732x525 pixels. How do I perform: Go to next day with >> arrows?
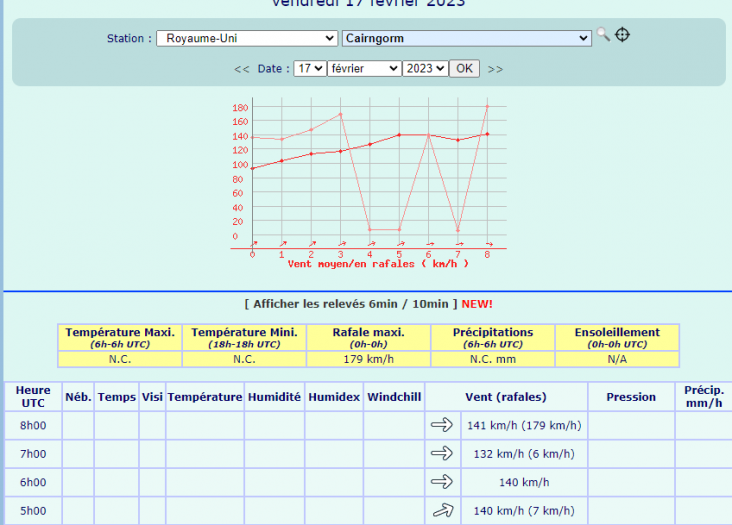pyautogui.click(x=495, y=69)
